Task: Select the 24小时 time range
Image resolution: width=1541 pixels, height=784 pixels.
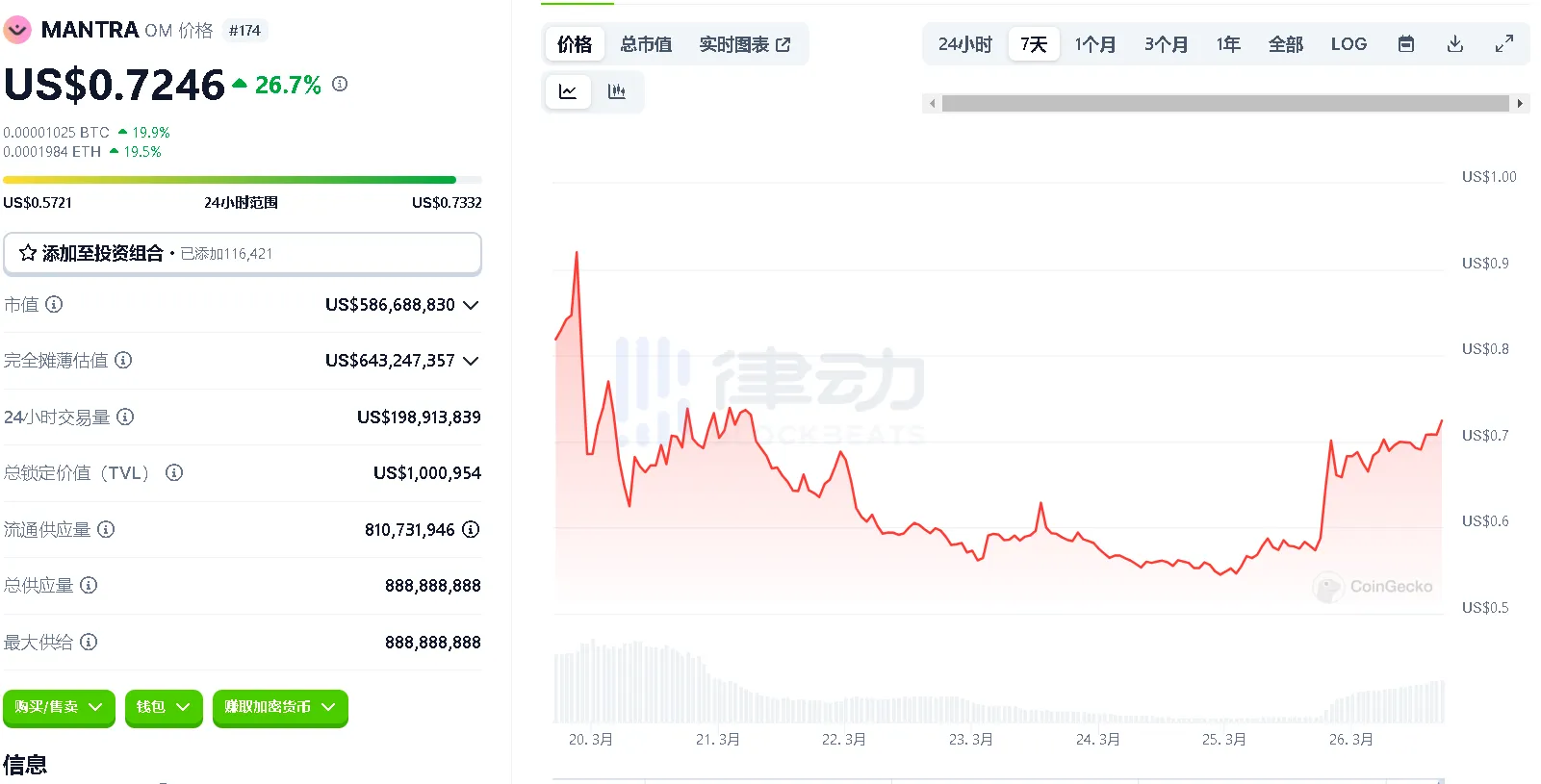Action: point(964,44)
